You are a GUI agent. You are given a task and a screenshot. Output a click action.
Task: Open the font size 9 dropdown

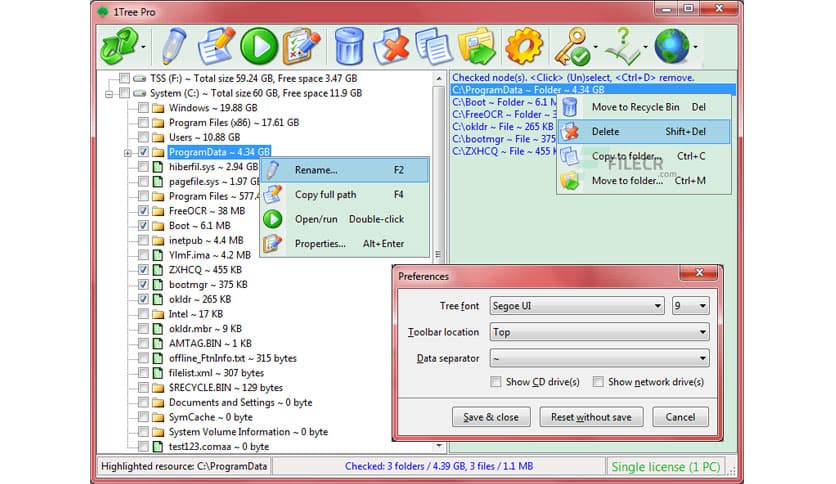tap(690, 306)
